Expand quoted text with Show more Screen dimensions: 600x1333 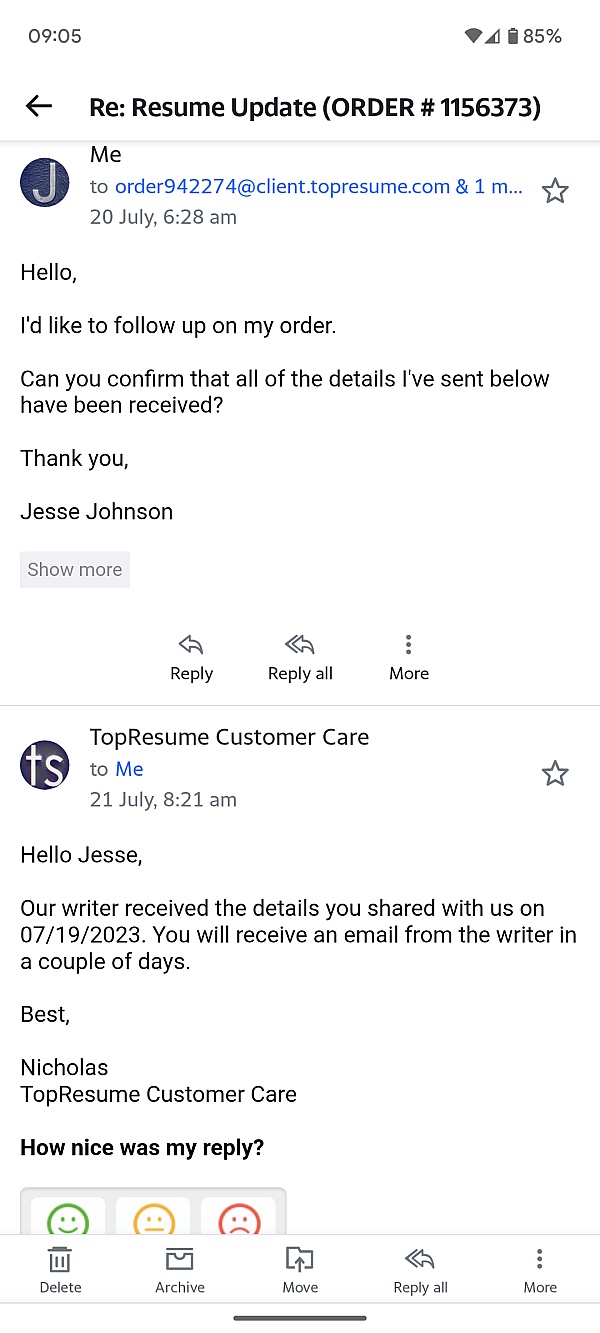[x=75, y=570]
